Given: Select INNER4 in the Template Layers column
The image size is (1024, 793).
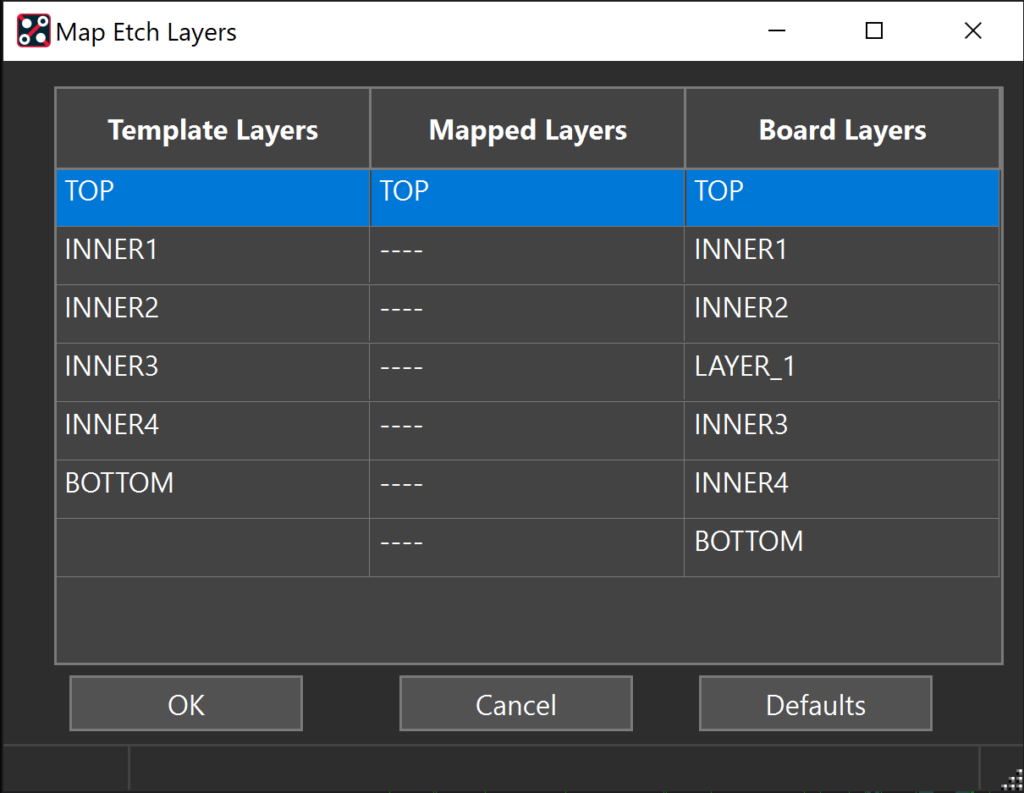Looking at the screenshot, I should pos(213,430).
